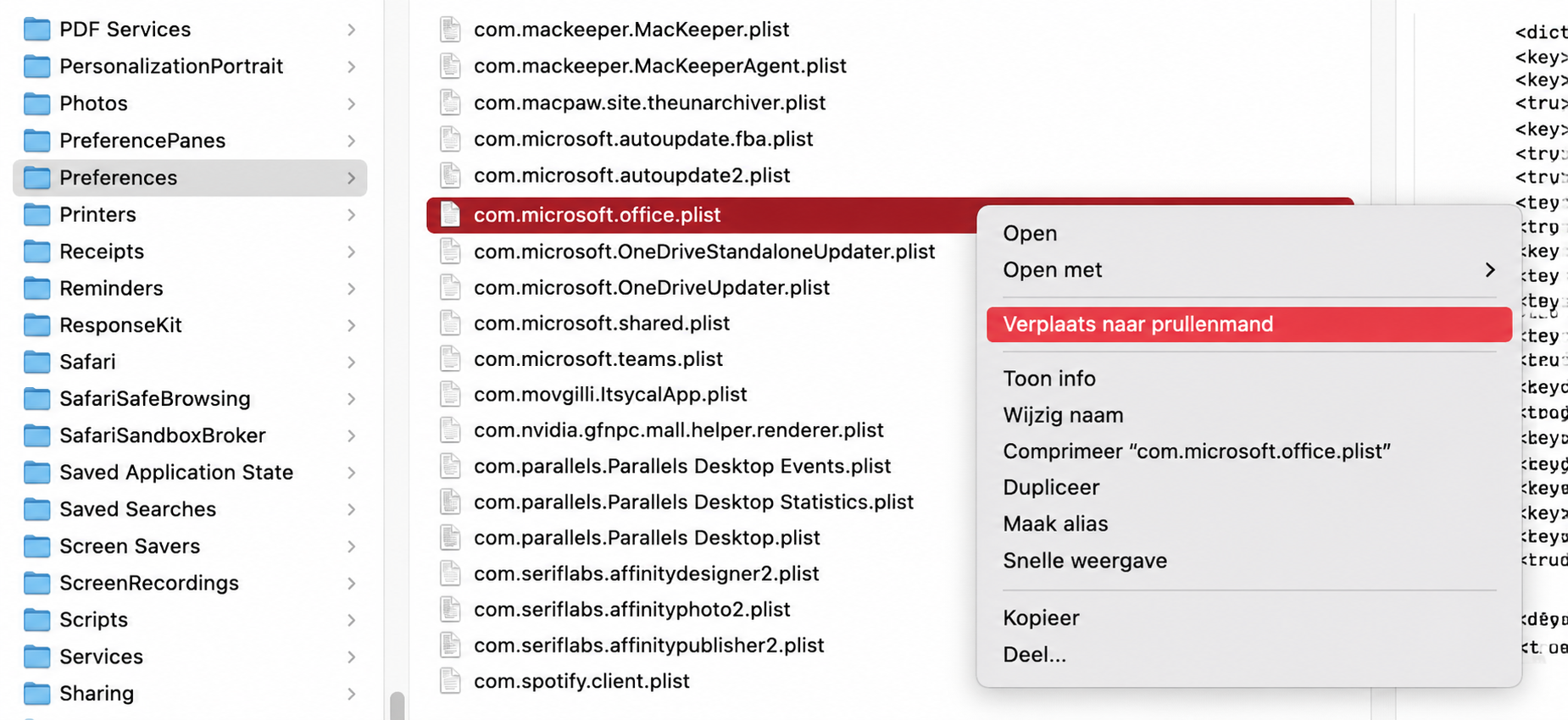Choose Open in the context menu

tap(1029, 233)
